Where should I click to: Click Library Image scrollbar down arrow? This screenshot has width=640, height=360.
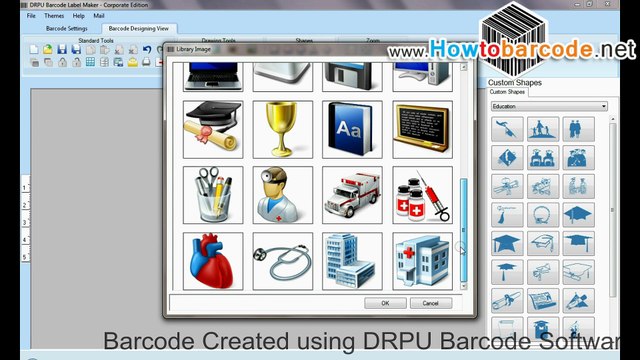[463, 287]
